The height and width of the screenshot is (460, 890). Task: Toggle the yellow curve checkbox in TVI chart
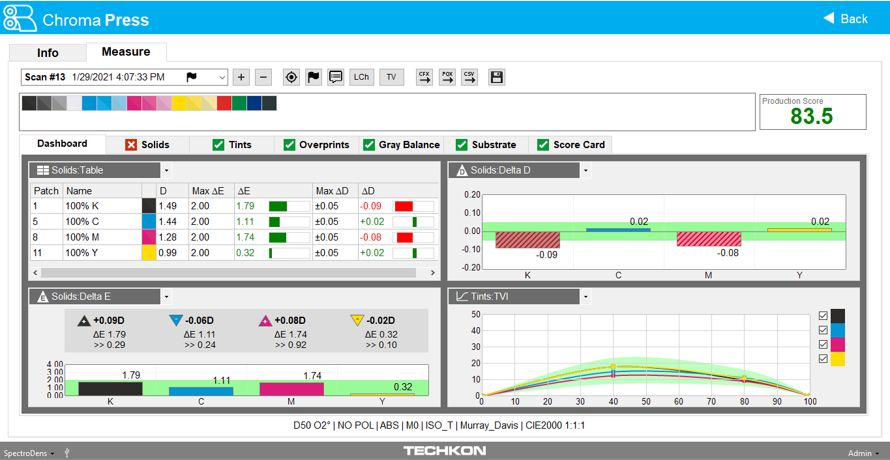click(823, 358)
